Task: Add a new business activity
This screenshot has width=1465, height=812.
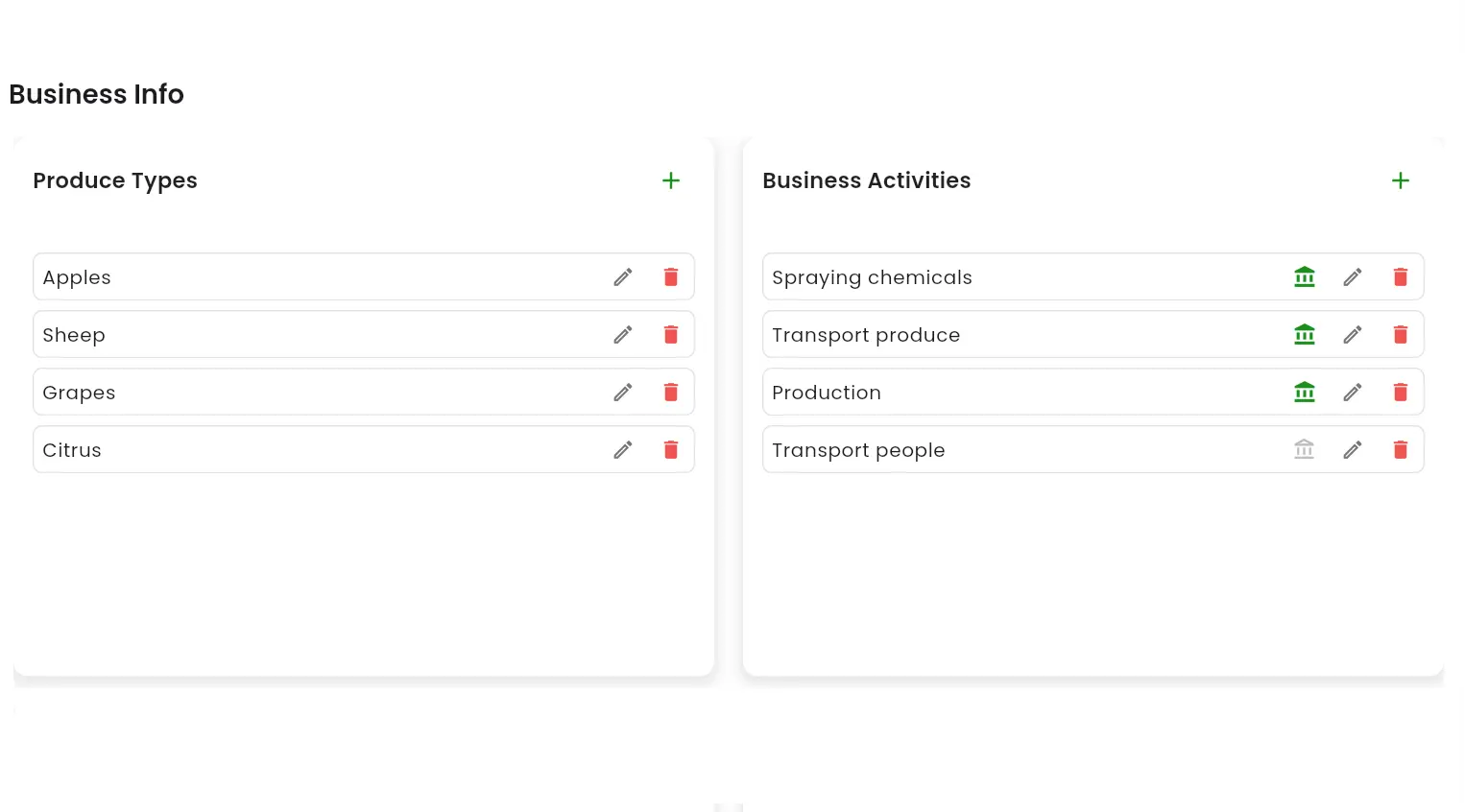Action: [1401, 180]
